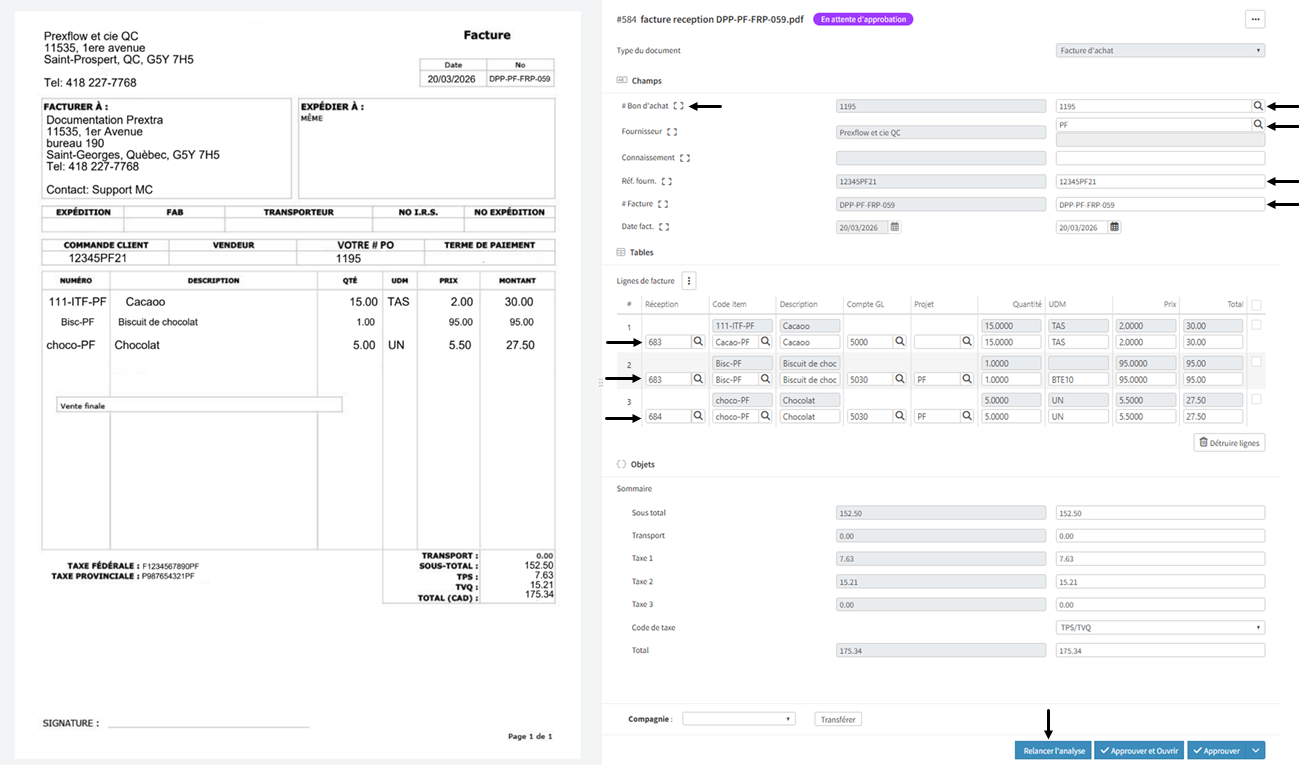1299x765 pixels.
Task: Open the Code de taxe TPS/TVQ dropdown
Action: [1160, 628]
